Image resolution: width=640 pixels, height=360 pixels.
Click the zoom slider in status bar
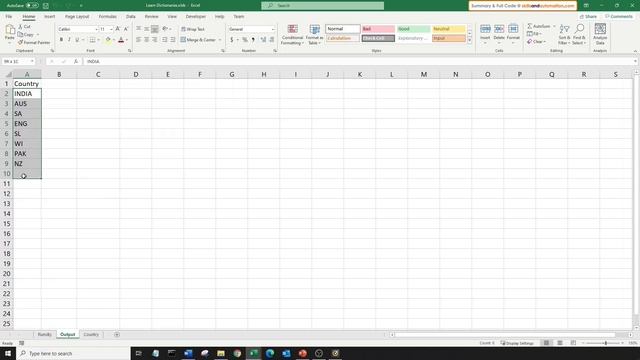point(605,343)
